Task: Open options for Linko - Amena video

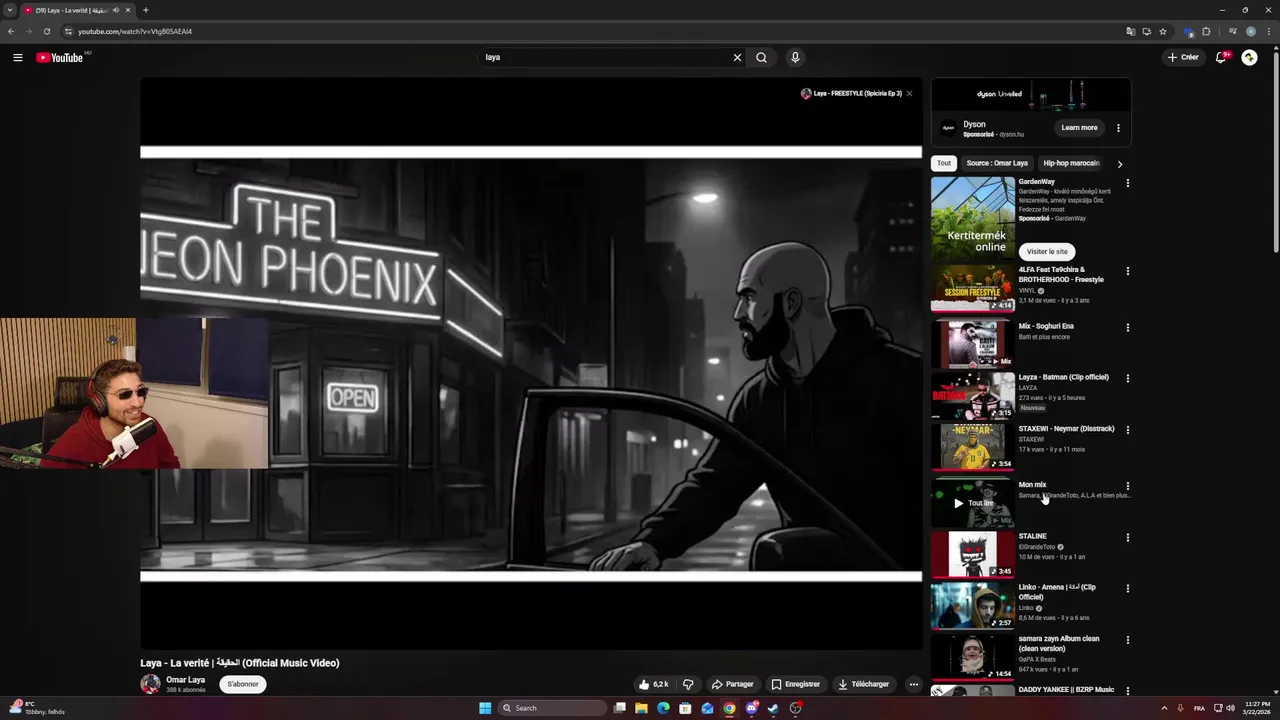Action: [1127, 588]
